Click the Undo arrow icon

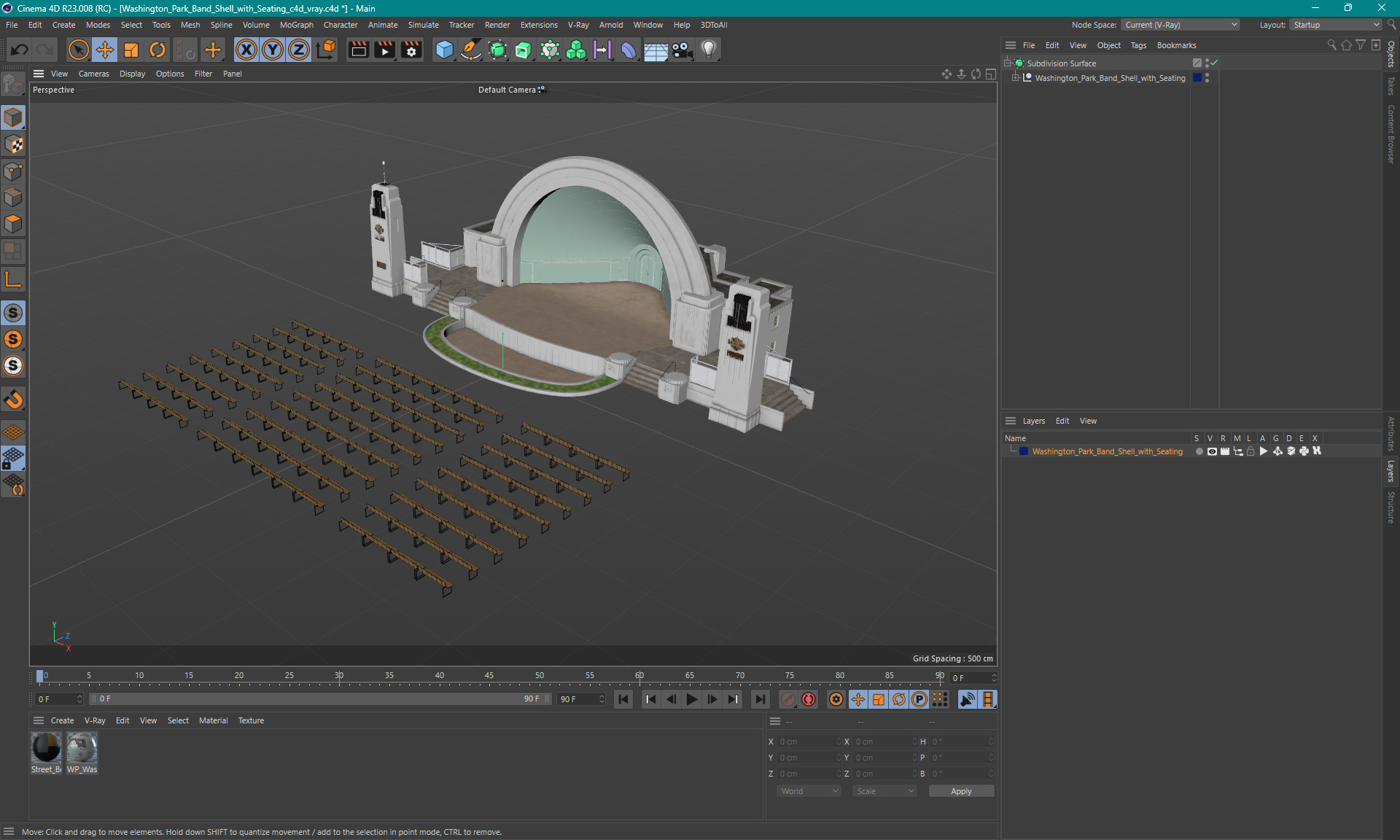pyautogui.click(x=20, y=50)
